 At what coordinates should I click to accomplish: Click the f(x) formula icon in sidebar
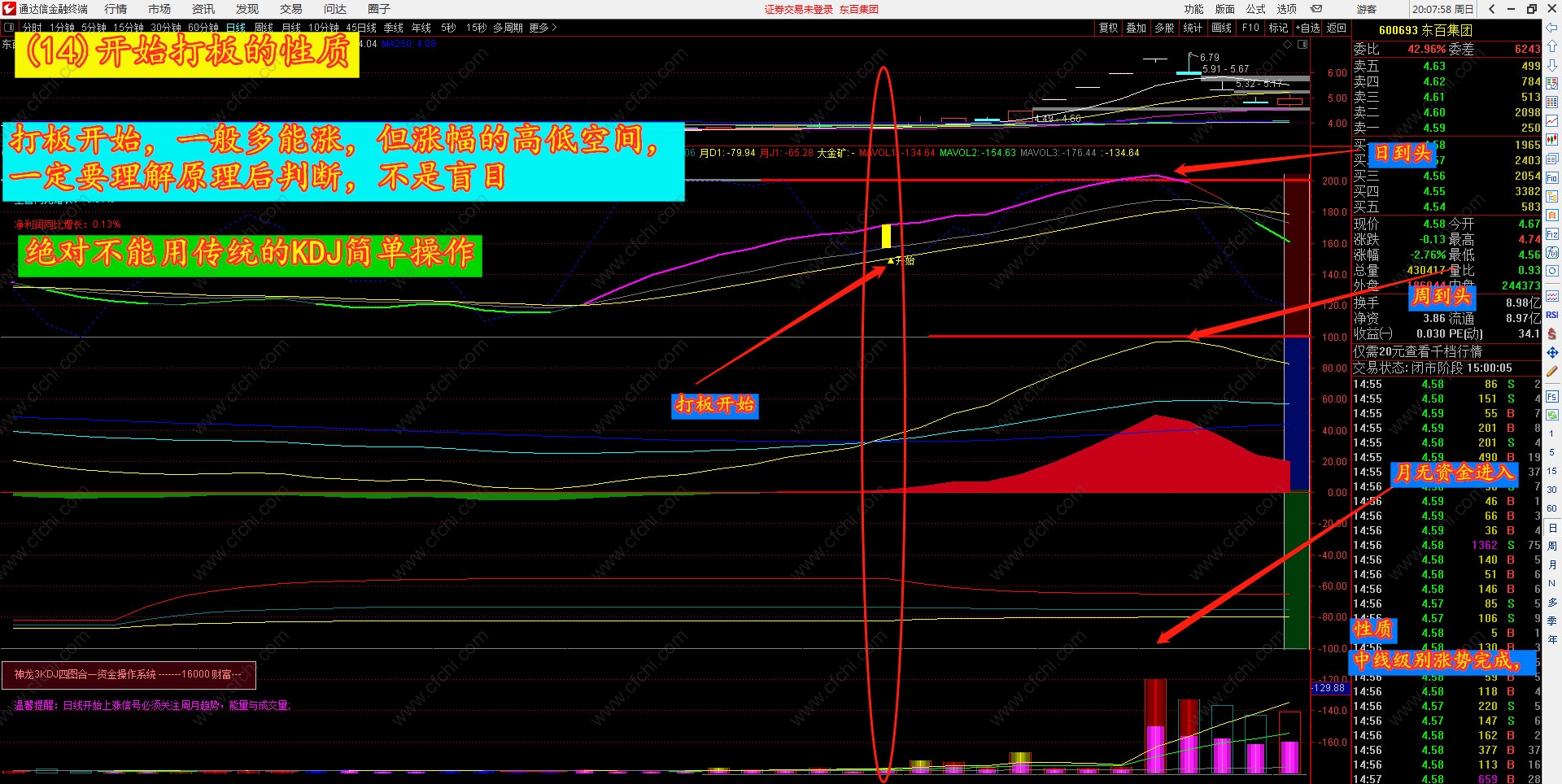[1552, 251]
